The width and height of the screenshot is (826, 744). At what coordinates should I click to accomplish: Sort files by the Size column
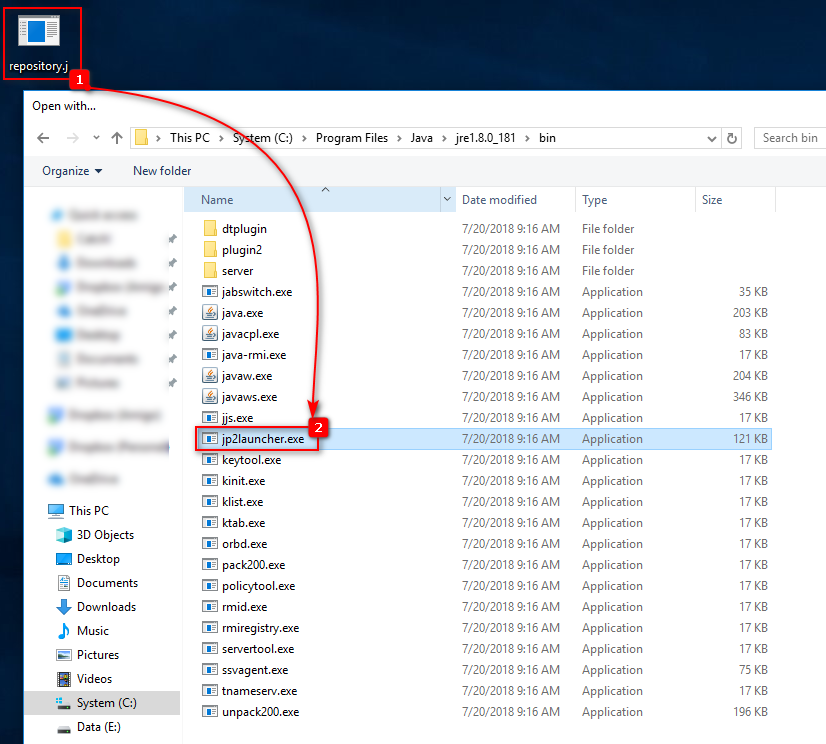[712, 200]
